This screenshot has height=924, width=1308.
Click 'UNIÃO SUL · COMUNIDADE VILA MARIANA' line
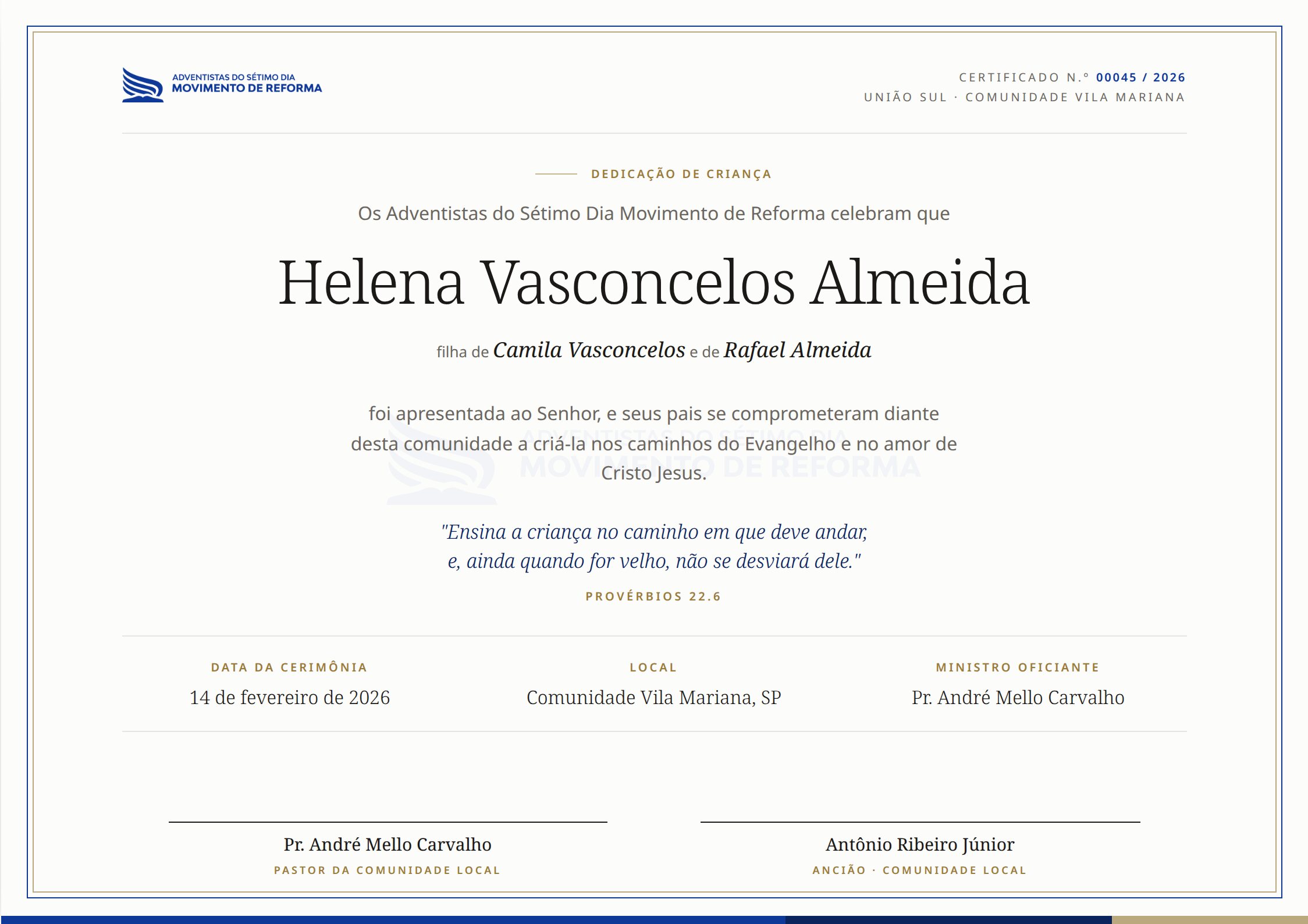coord(1025,97)
